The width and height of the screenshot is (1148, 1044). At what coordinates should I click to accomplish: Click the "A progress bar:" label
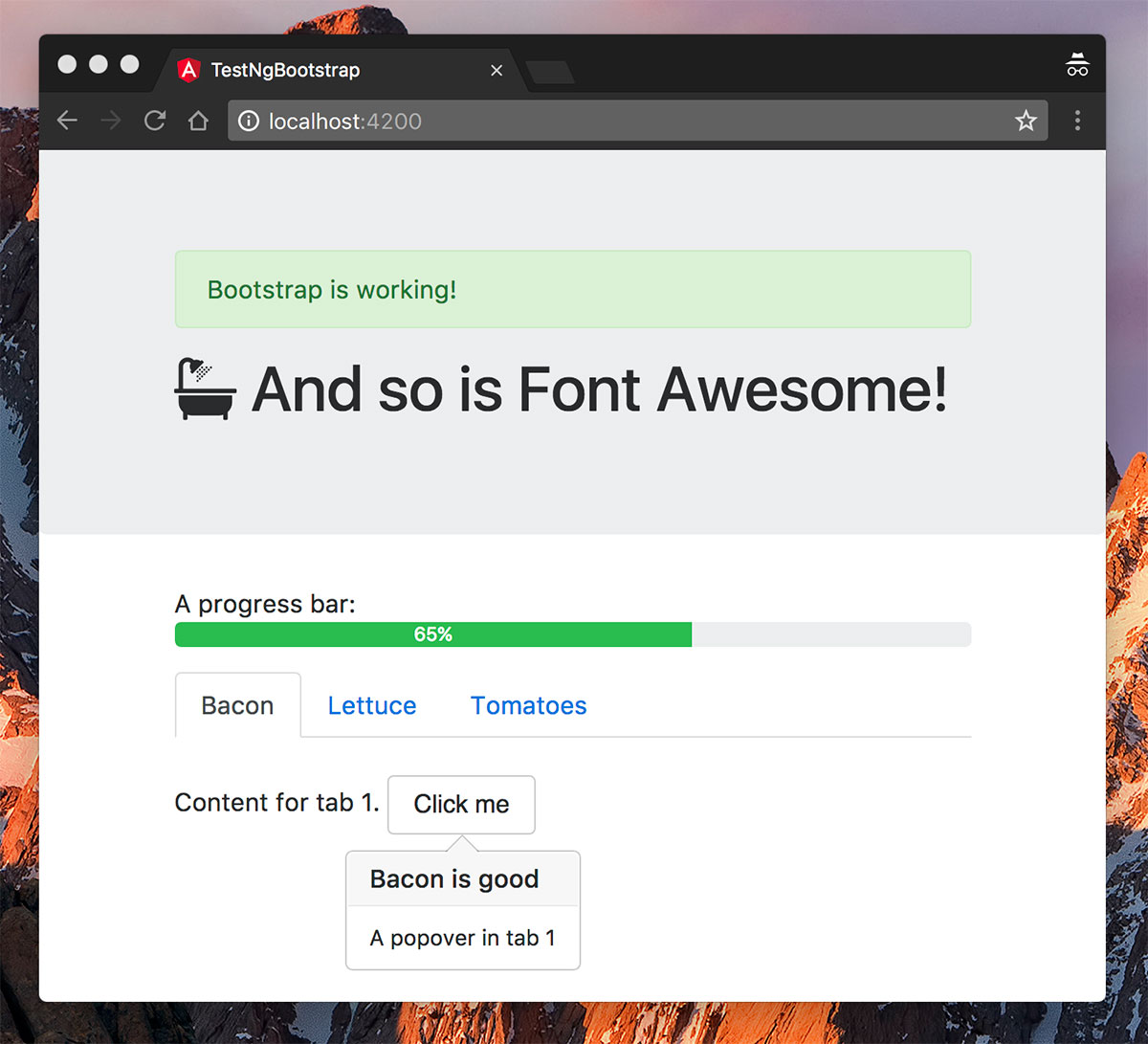(265, 605)
